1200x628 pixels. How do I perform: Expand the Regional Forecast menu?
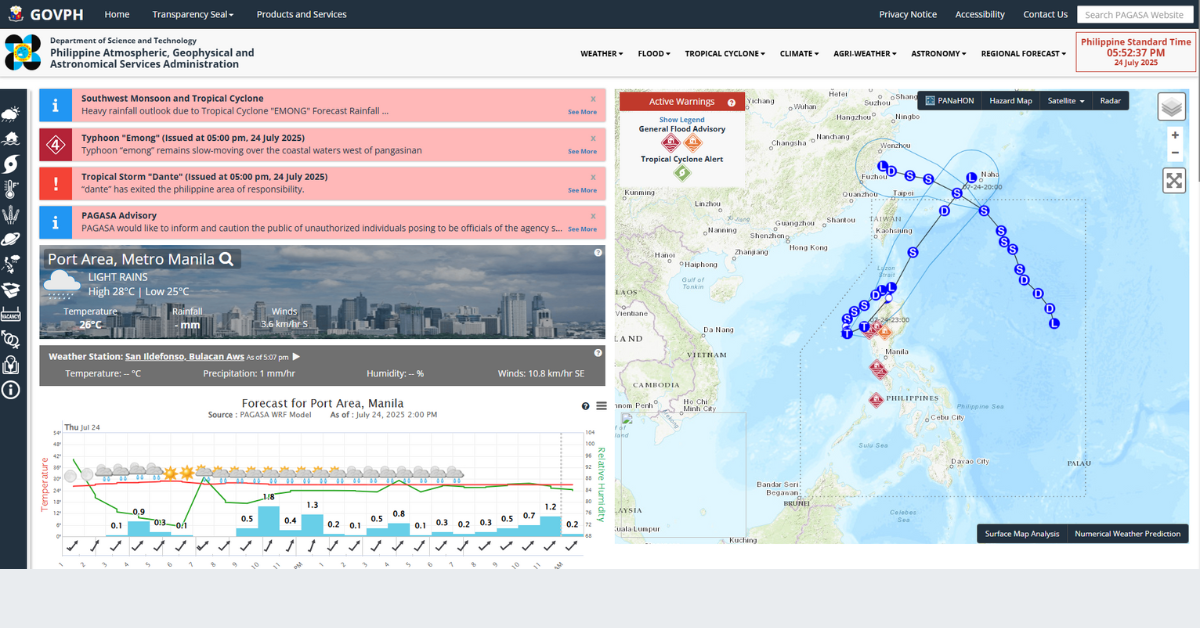point(1023,54)
